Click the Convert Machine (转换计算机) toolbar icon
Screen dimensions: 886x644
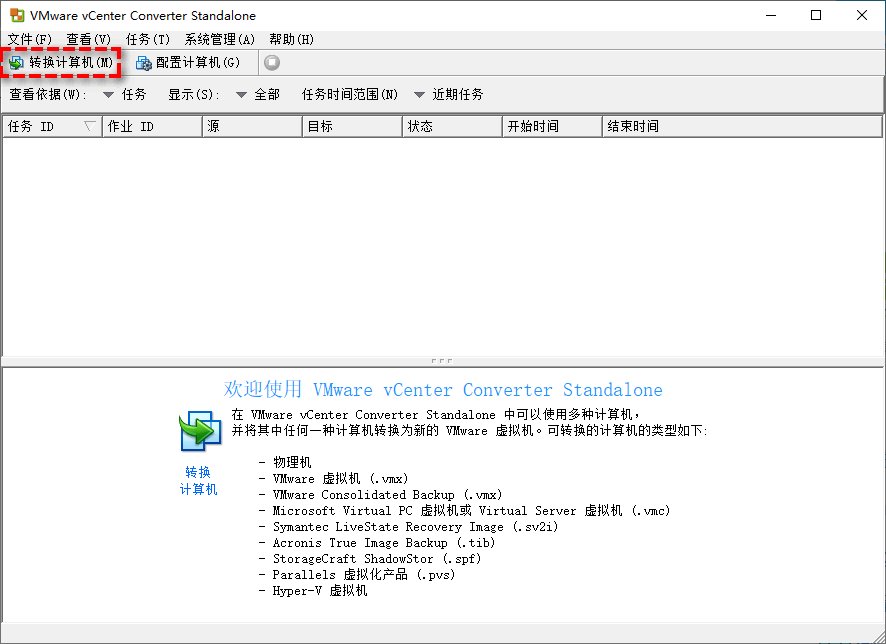(x=17, y=63)
